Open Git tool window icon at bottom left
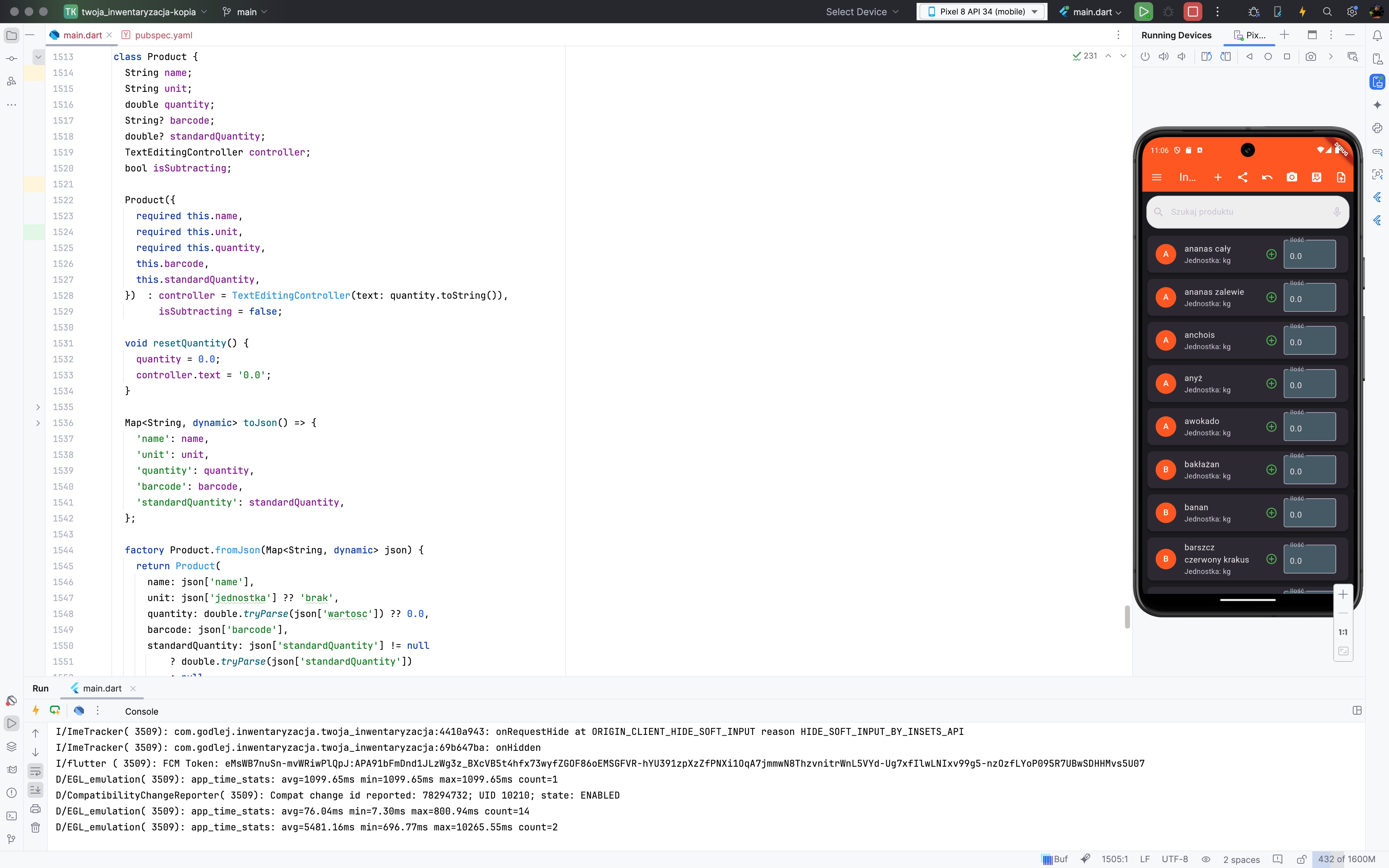Screen dimensions: 1389x868 (x=12, y=839)
